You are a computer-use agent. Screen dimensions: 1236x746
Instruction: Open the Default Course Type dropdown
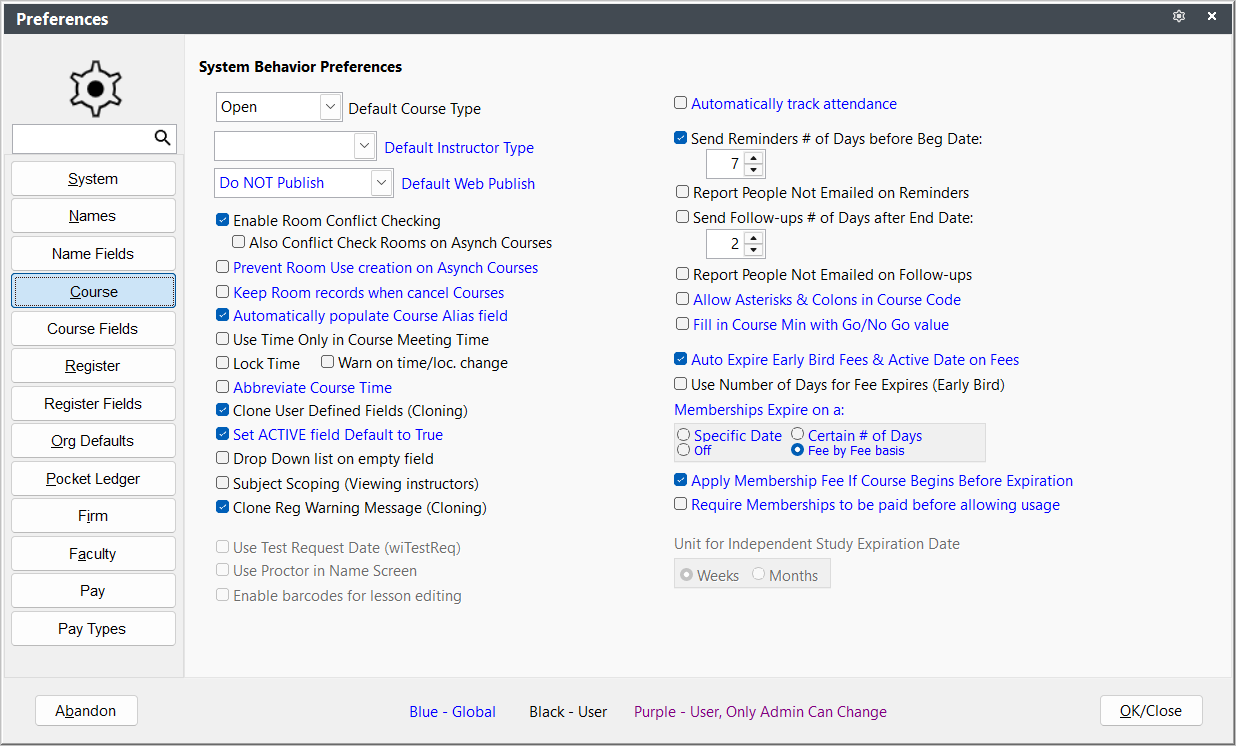(x=331, y=107)
